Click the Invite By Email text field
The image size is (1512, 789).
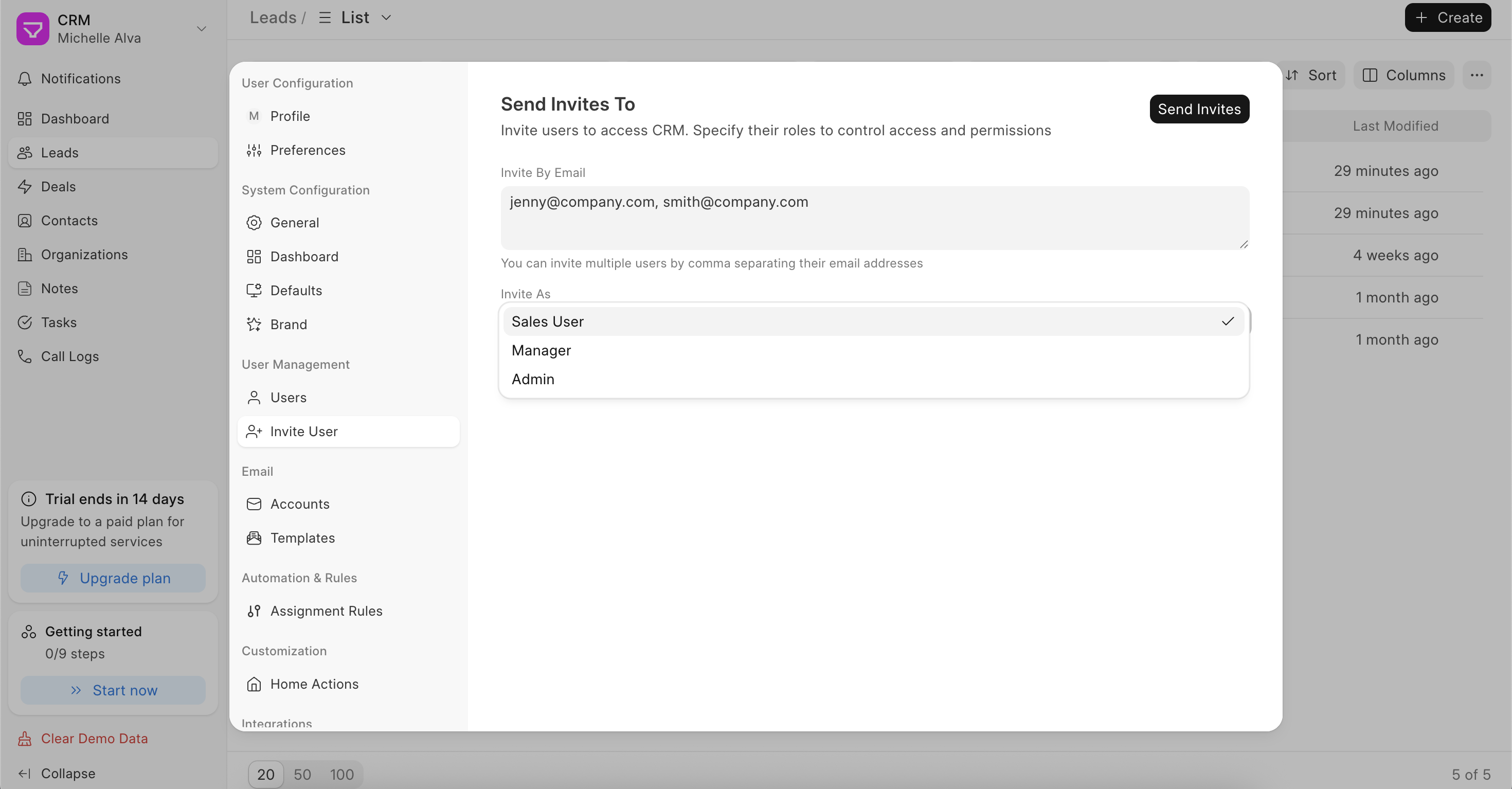[x=874, y=218]
